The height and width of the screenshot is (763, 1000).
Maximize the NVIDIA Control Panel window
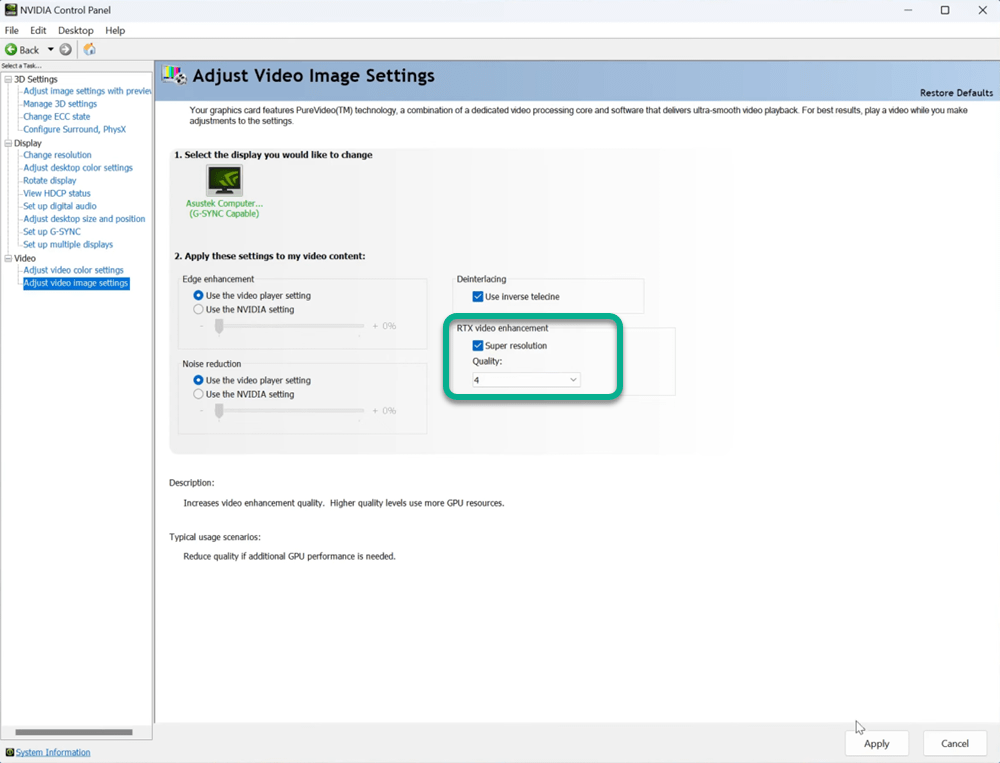(945, 10)
